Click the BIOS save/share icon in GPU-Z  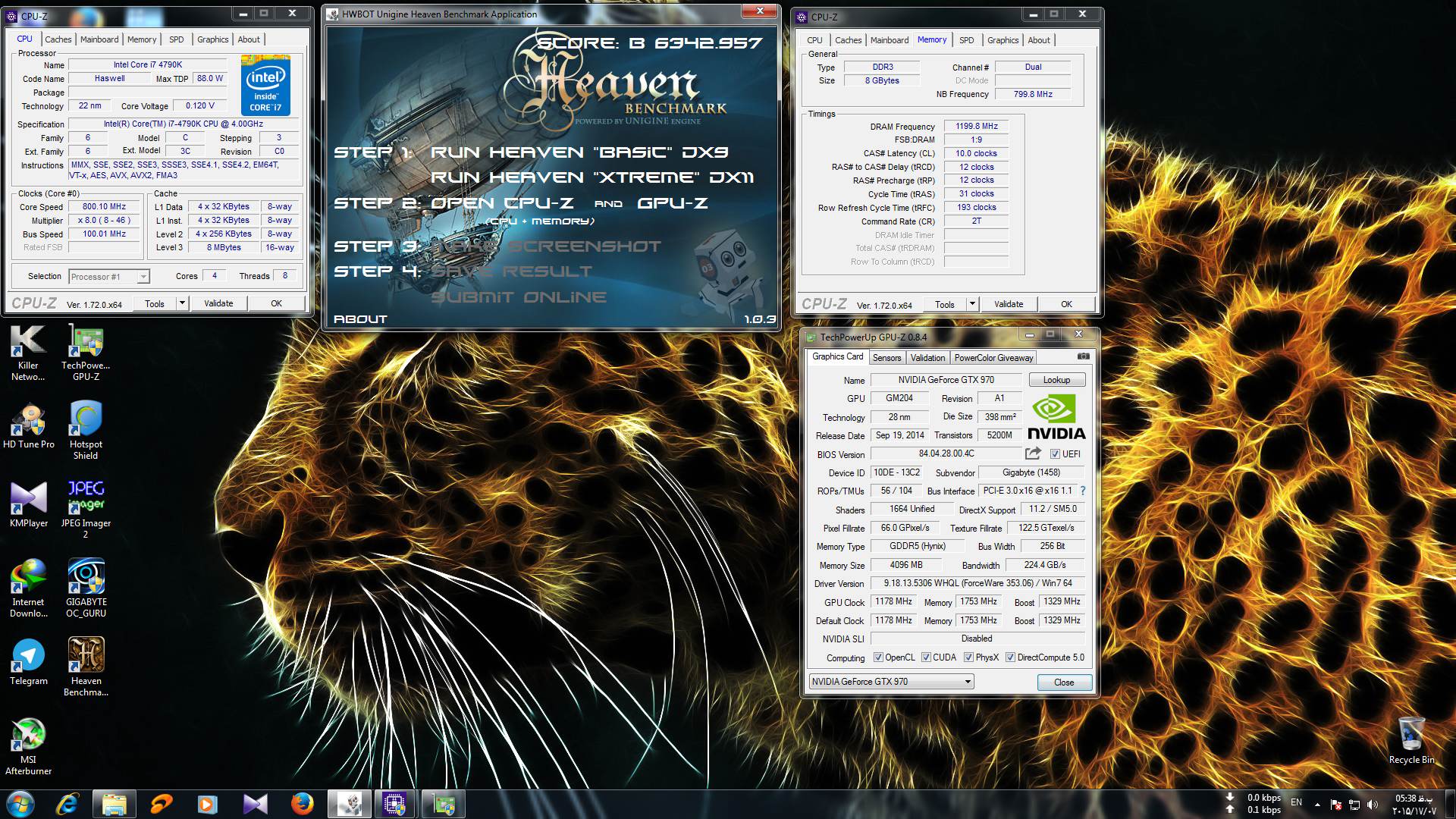tap(1033, 453)
